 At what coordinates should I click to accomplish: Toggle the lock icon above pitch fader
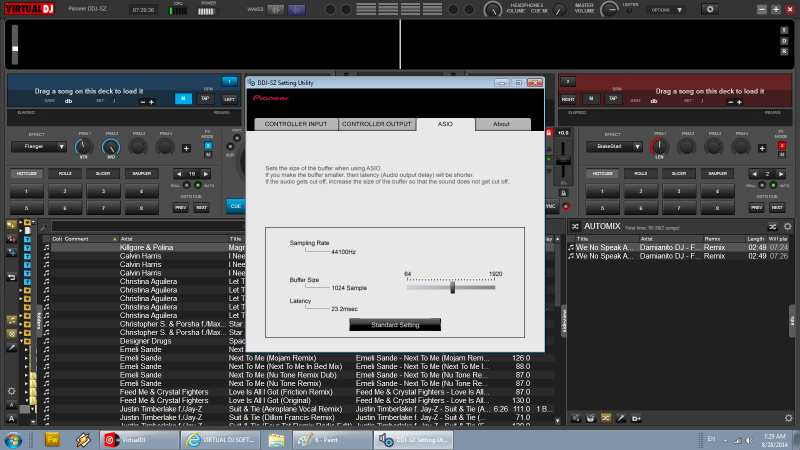coord(548,133)
